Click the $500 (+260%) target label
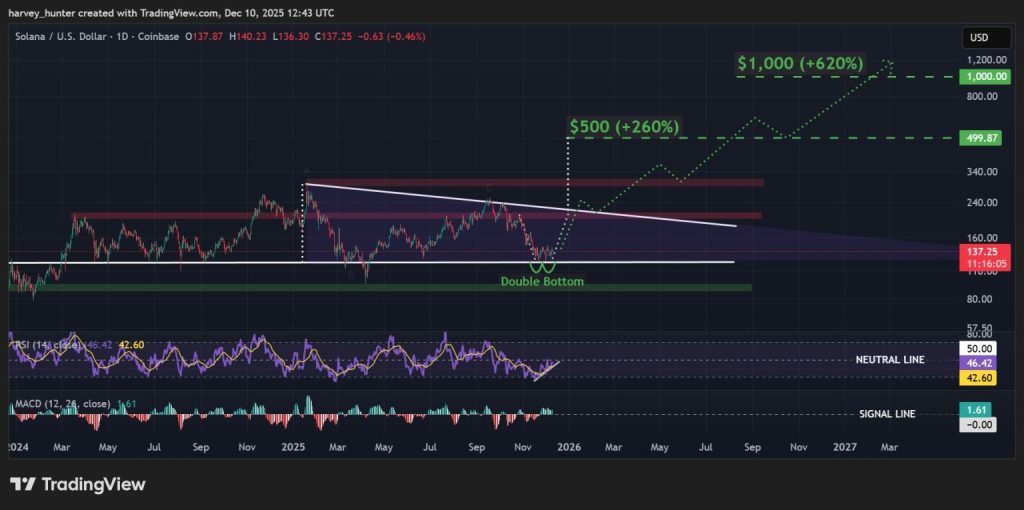 click(624, 127)
